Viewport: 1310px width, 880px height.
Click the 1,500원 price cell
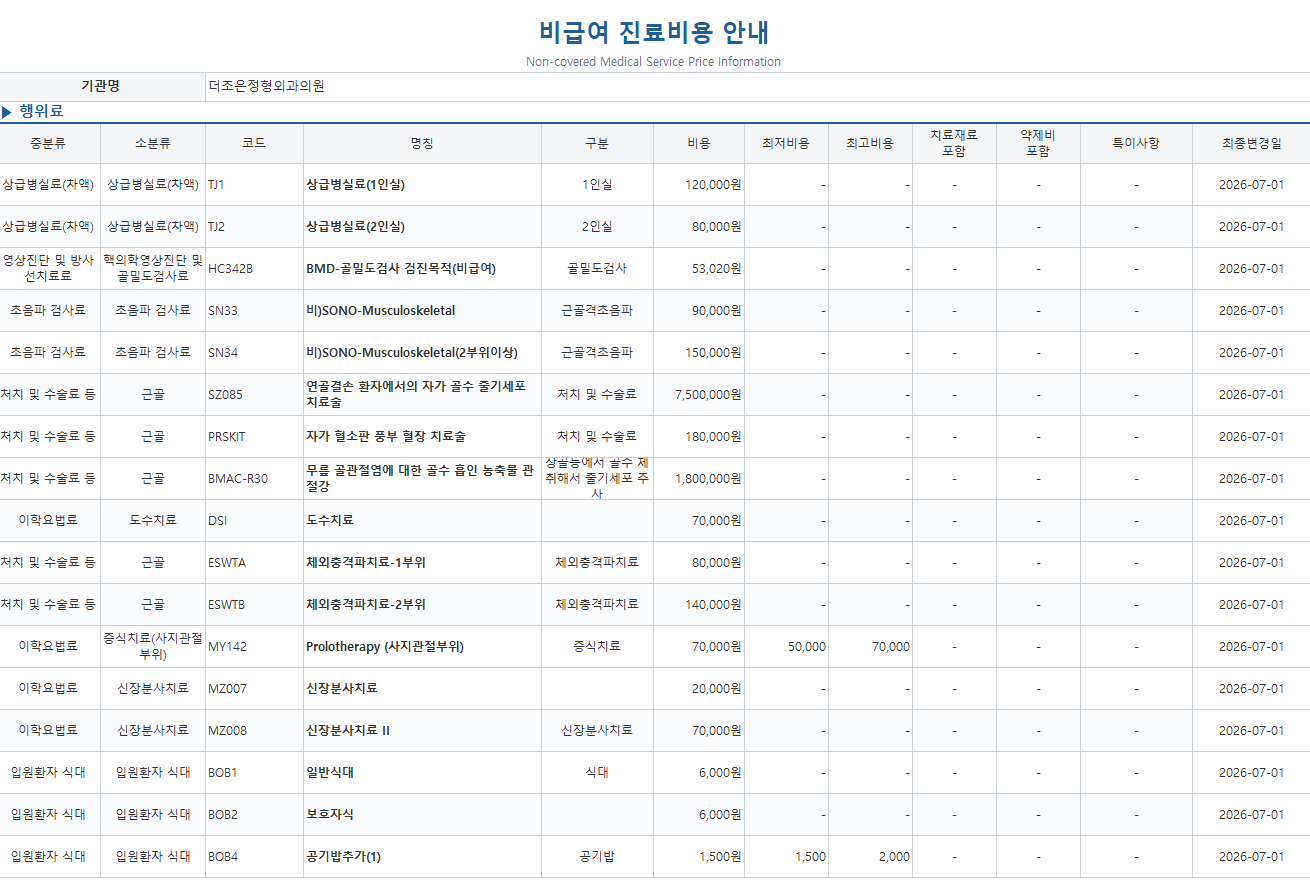pyautogui.click(x=699, y=857)
